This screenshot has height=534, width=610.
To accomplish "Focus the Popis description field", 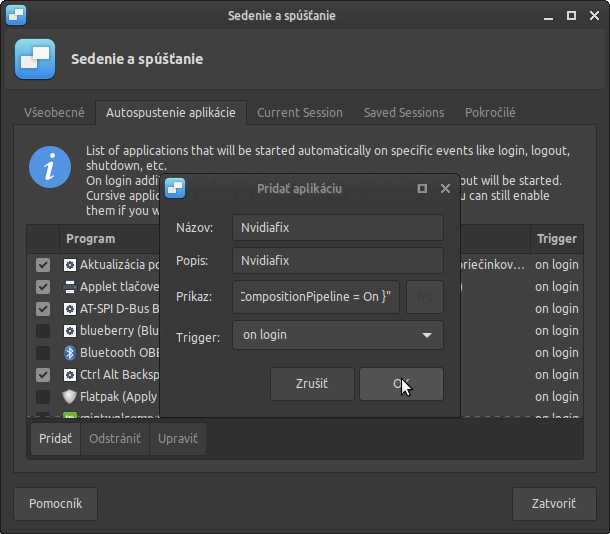I will coord(337,261).
